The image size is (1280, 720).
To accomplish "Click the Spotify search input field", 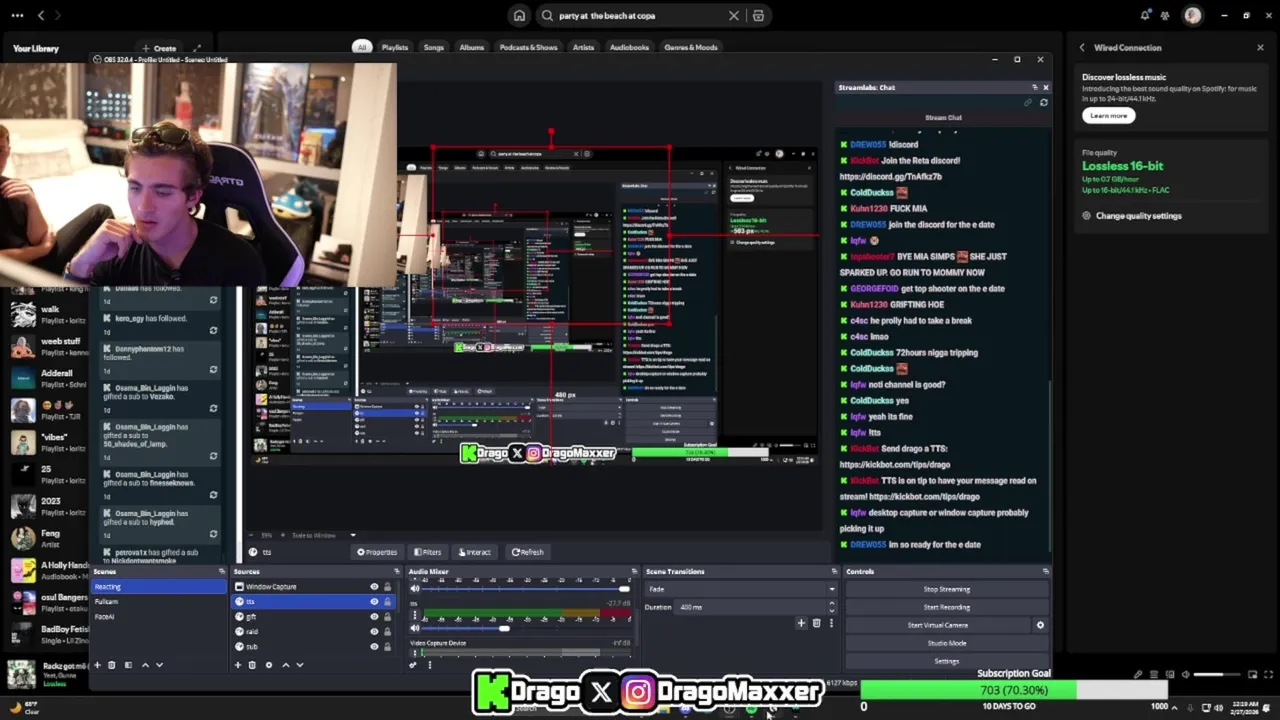I will pos(640,16).
